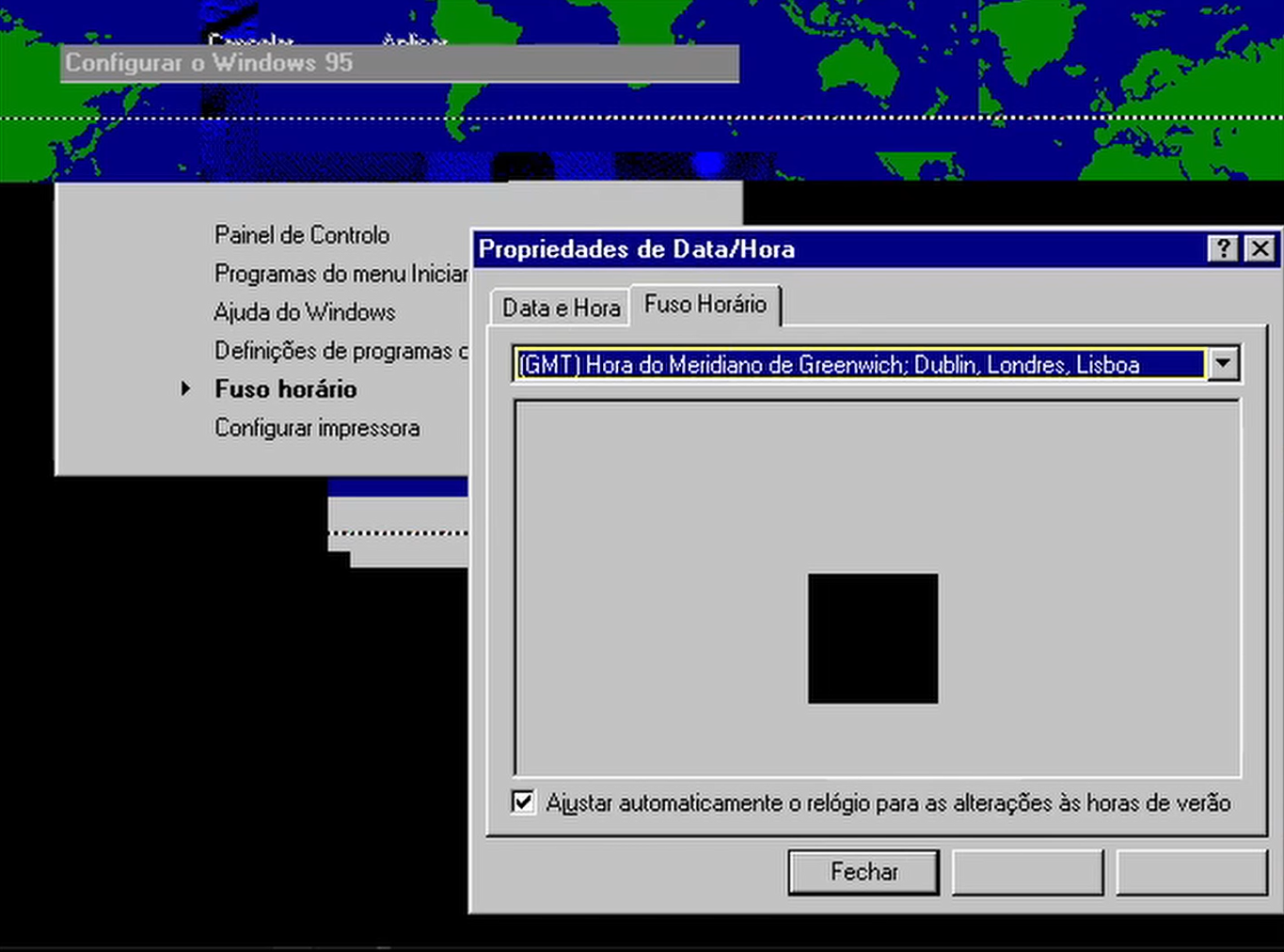Toggle automatic summer time adjustment checkbox
Image resolution: width=1284 pixels, height=952 pixels.
[524, 802]
